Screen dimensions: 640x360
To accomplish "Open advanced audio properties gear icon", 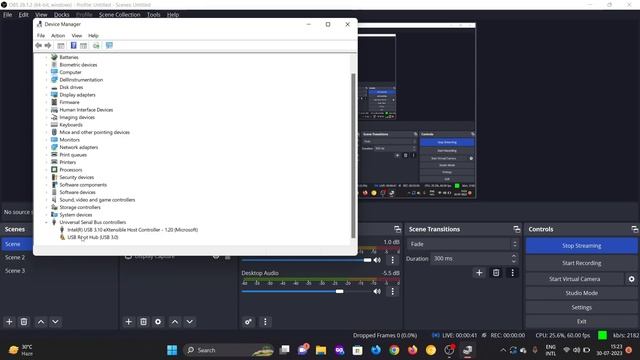I will (x=248, y=322).
